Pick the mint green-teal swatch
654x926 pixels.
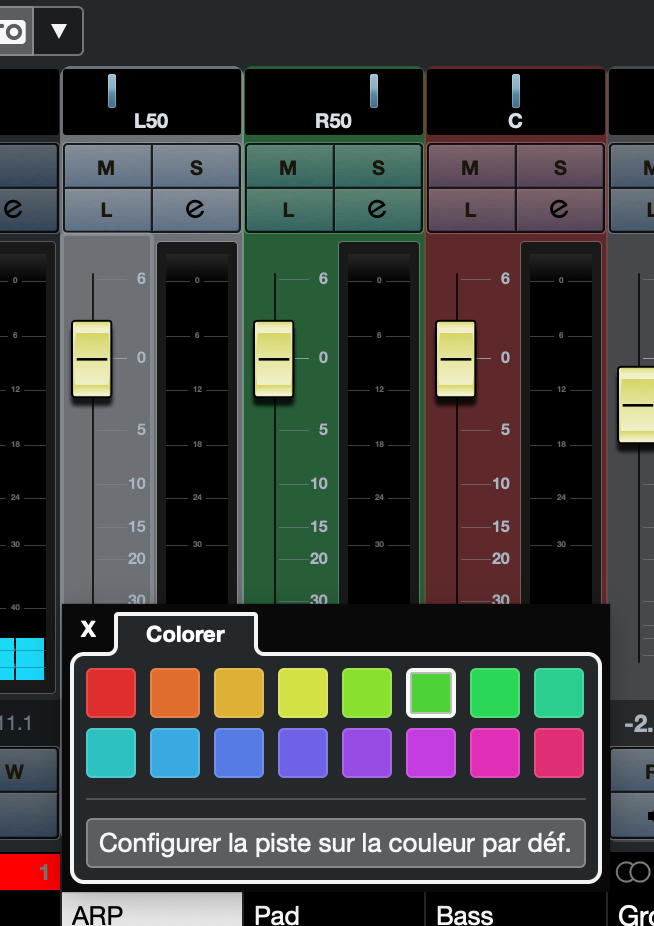[559, 693]
